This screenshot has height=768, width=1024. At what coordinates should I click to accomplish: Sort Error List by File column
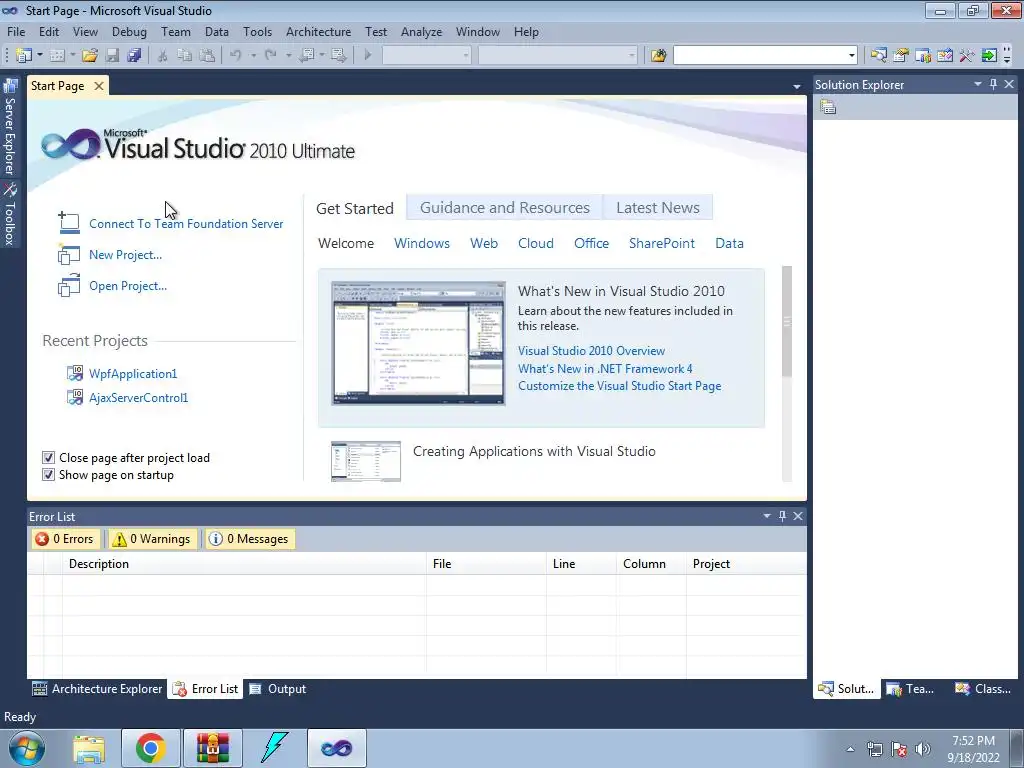click(x=486, y=564)
